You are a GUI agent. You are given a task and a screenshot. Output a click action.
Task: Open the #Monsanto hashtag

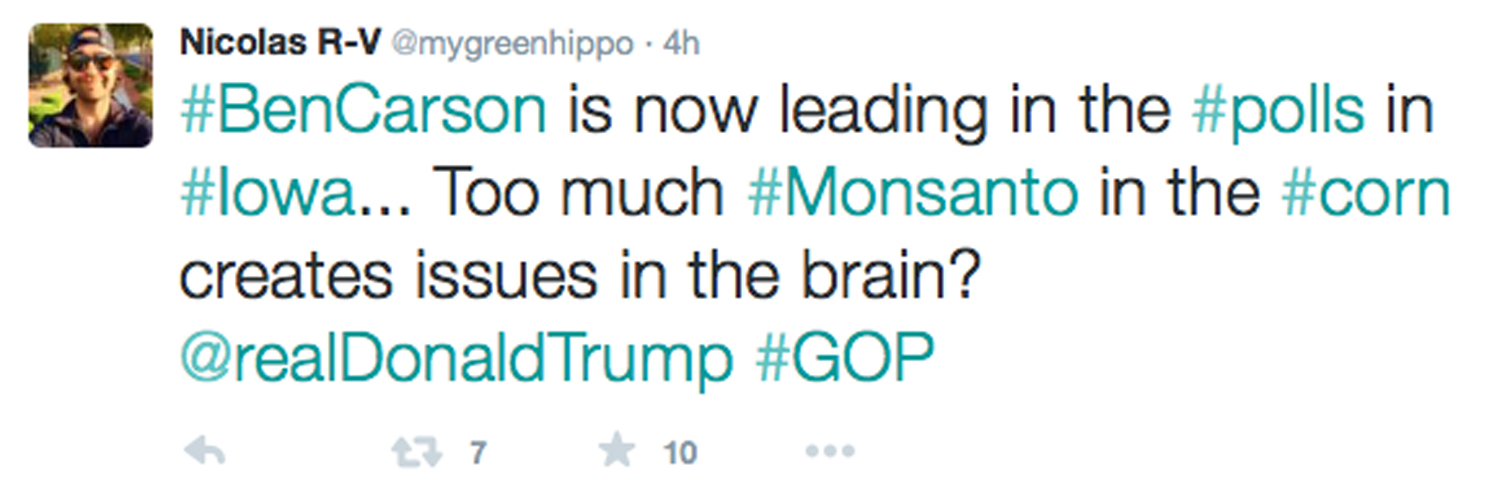pyautogui.click(x=913, y=194)
